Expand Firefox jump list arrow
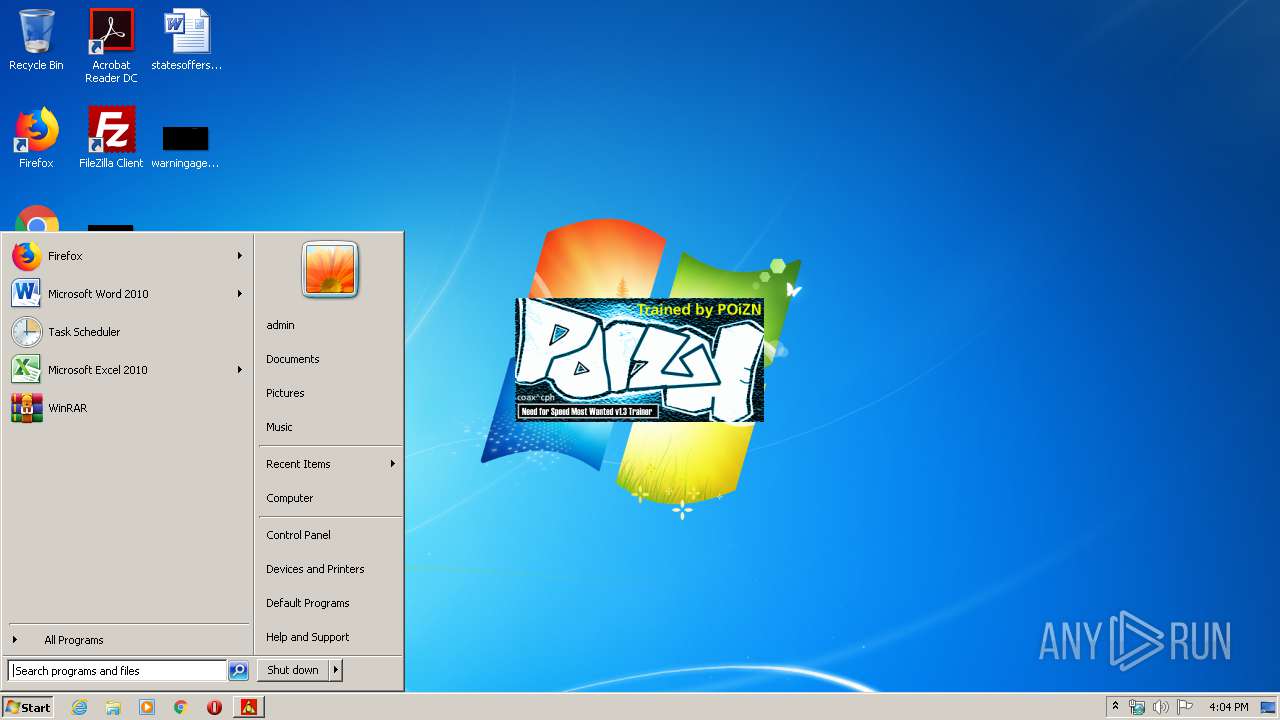This screenshot has height=720, width=1280. click(x=240, y=256)
